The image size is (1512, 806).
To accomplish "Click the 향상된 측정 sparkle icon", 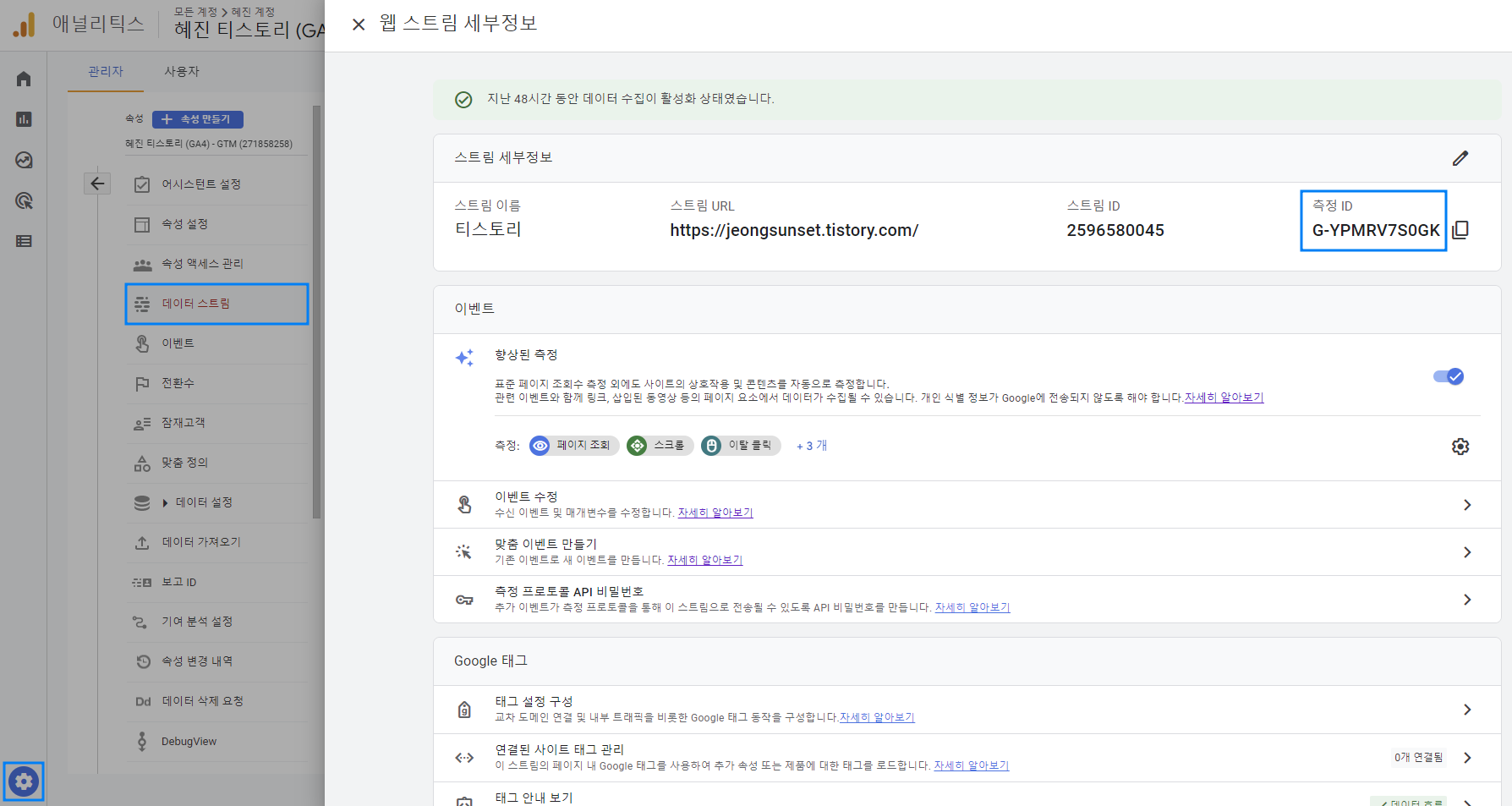I will coord(464,358).
